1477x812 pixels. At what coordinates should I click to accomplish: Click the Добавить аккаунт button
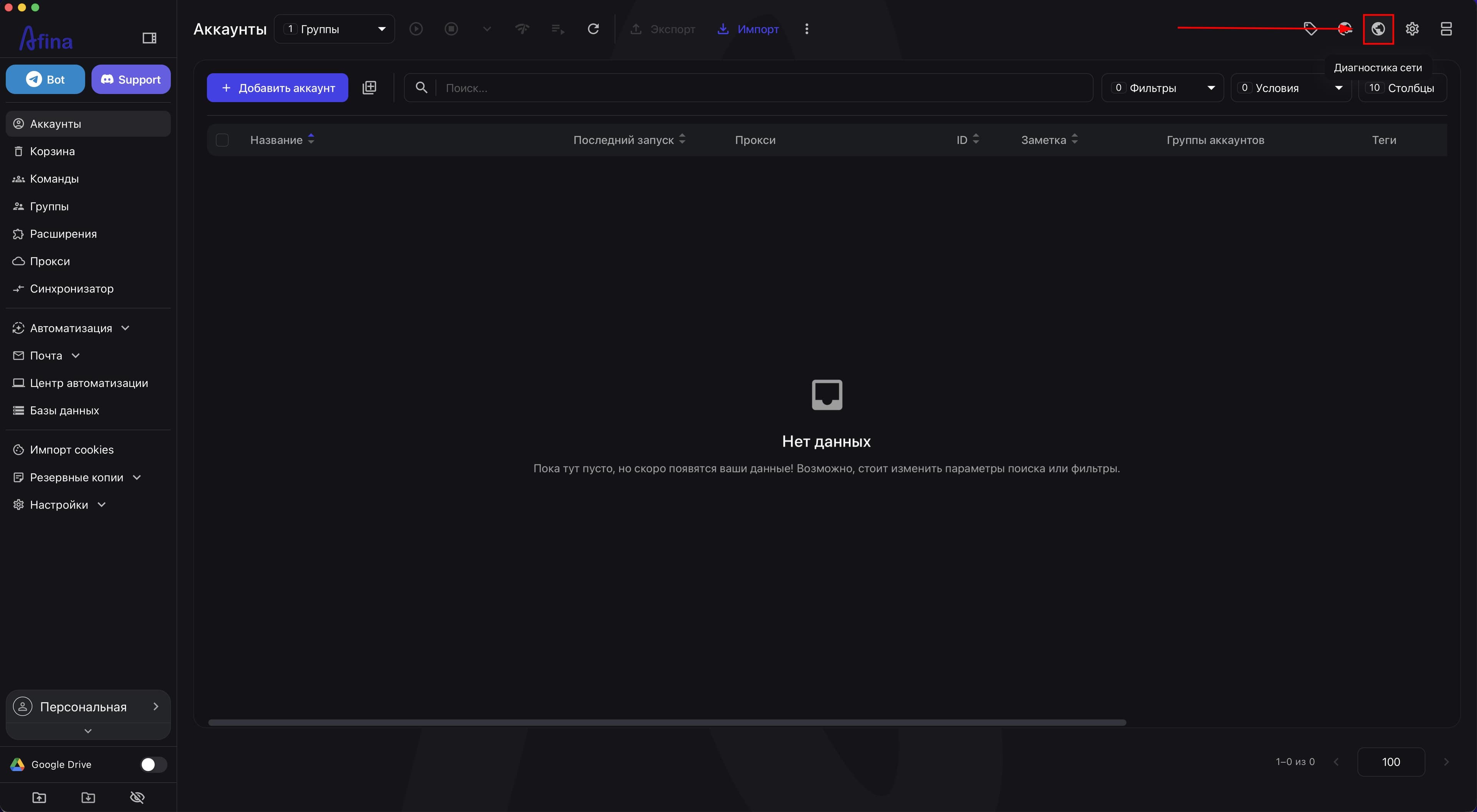(x=277, y=88)
